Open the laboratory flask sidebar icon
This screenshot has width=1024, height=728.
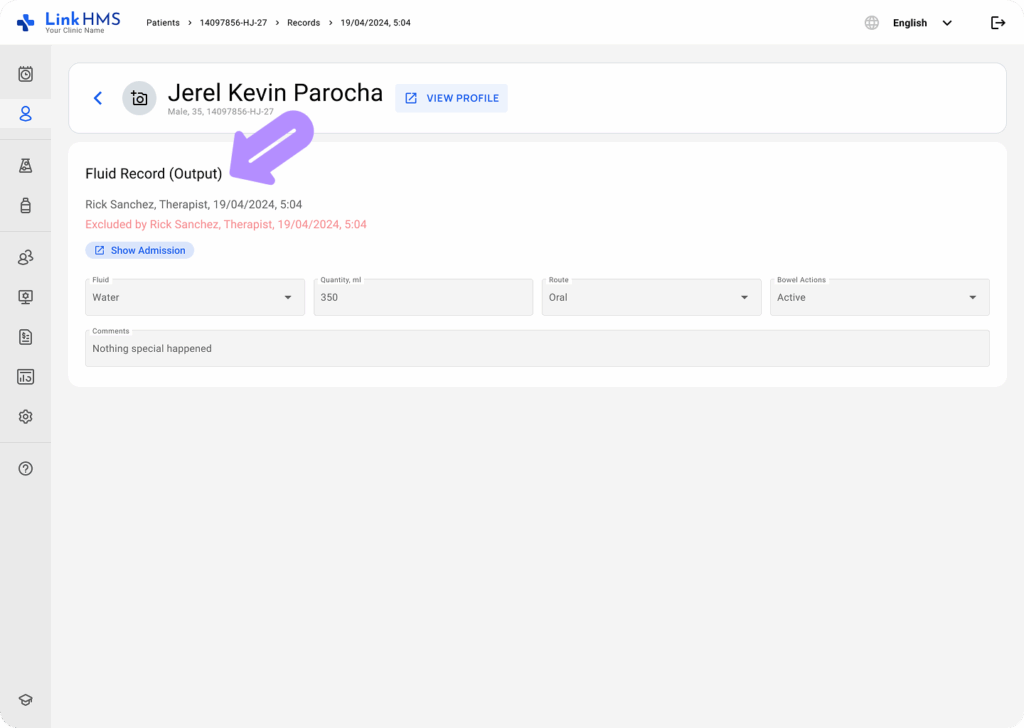(26, 166)
